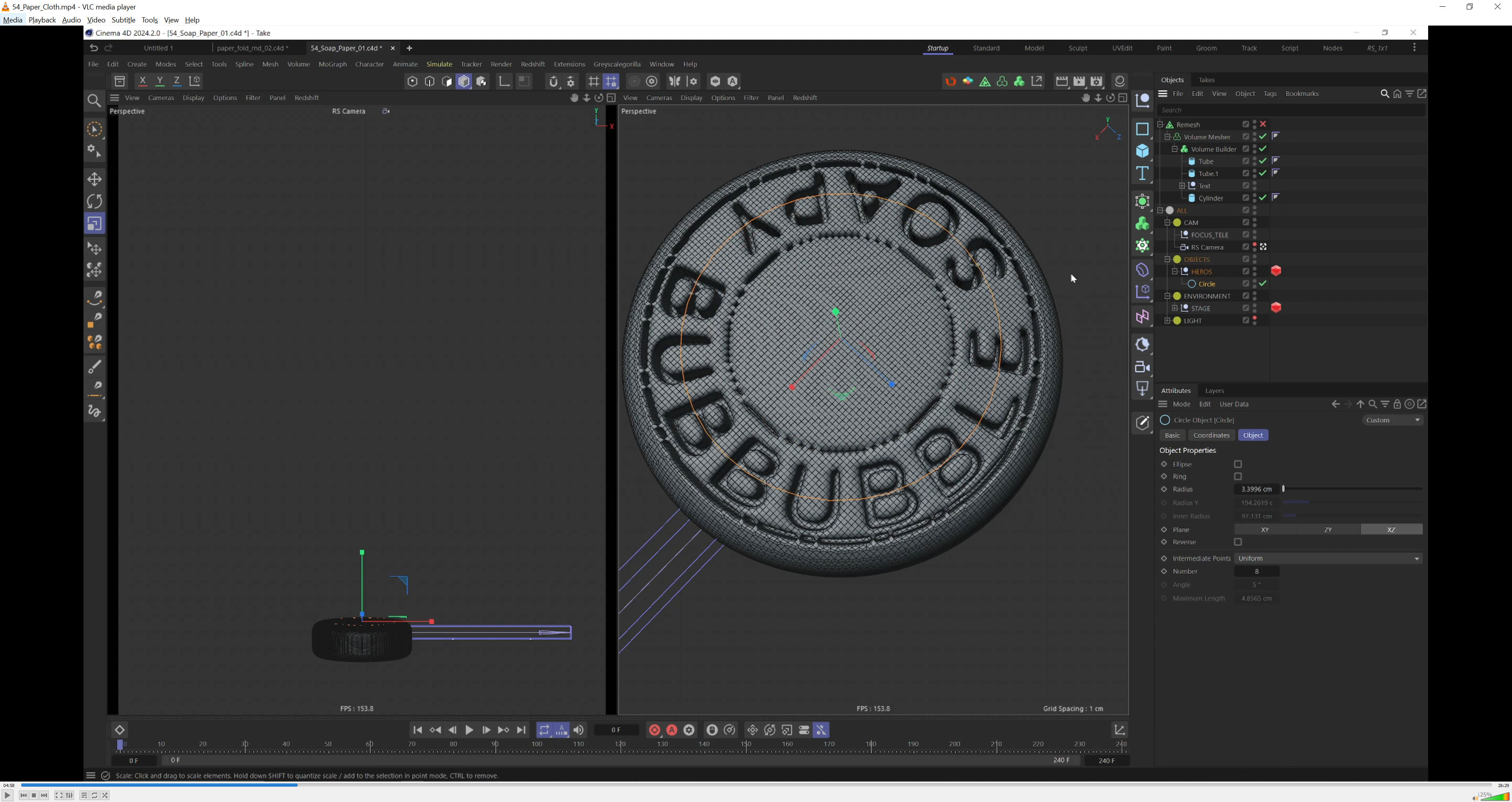The width and height of the screenshot is (1512, 802).
Task: Open the Coordinates attribute tab
Action: [1212, 436]
